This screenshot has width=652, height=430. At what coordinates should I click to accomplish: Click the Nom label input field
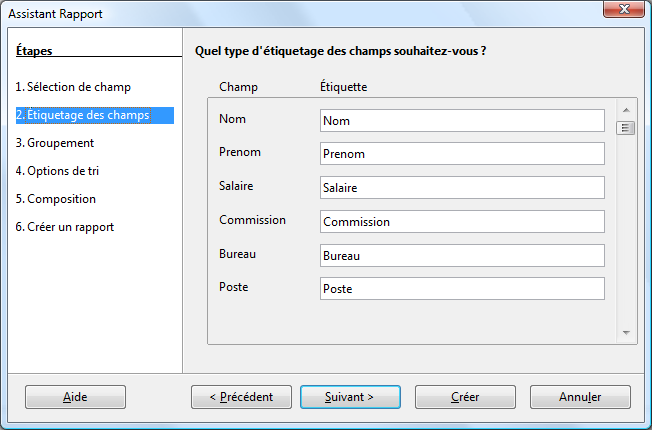(462, 121)
